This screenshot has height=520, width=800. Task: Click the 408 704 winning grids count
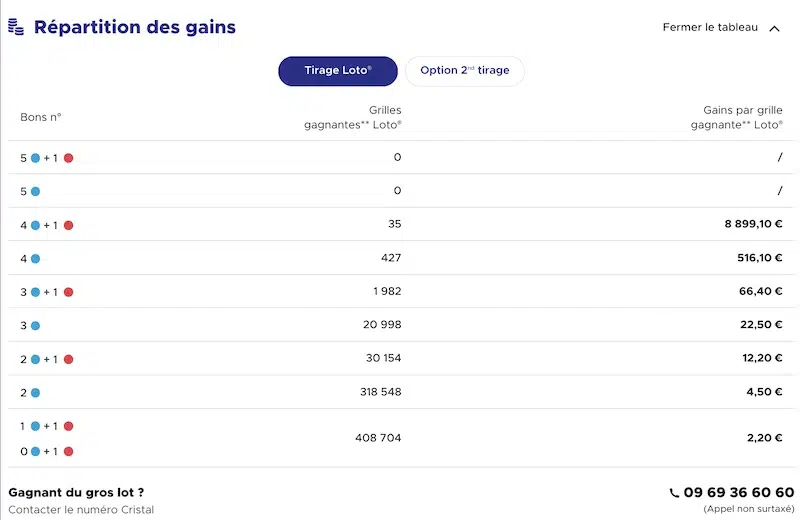click(378, 438)
